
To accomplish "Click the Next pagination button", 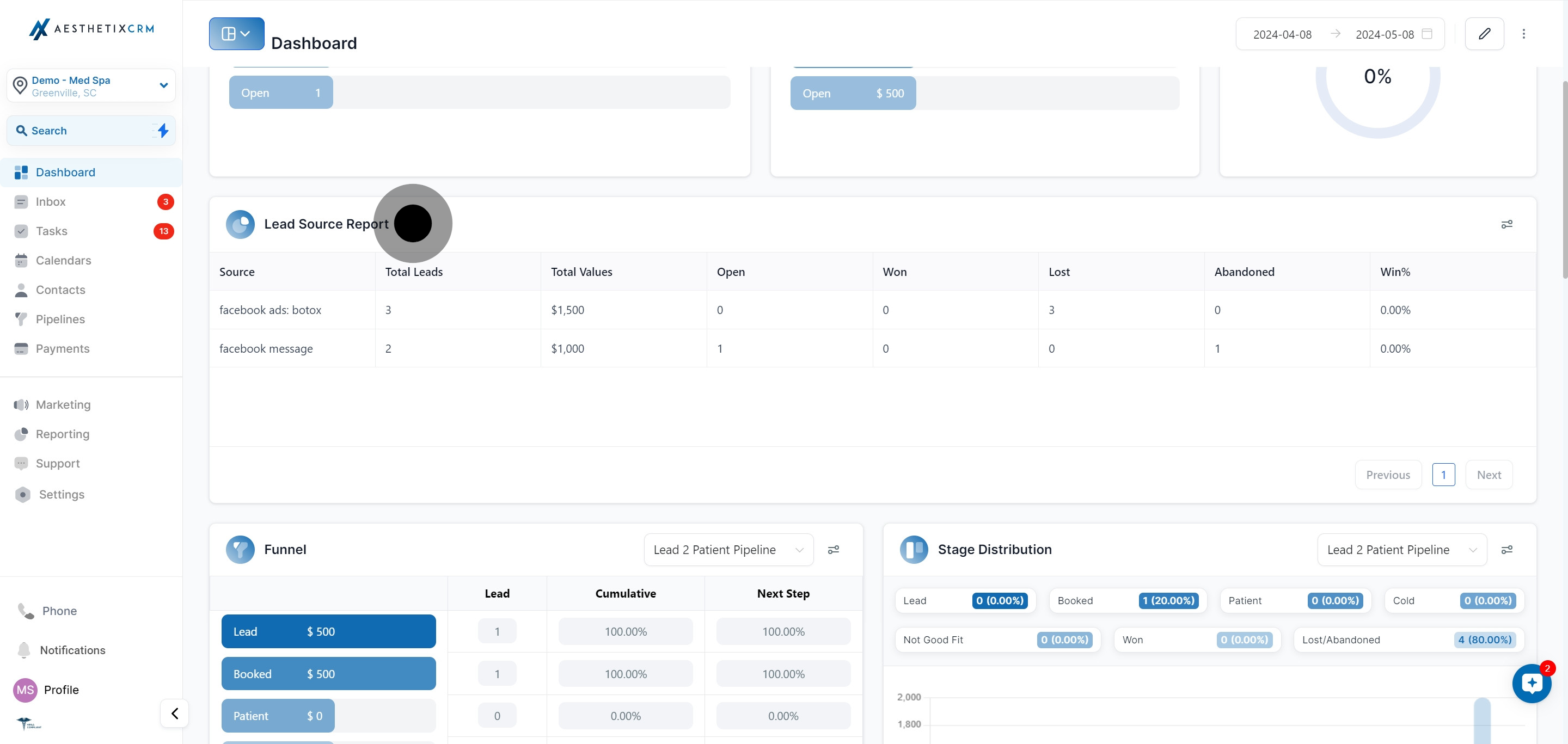I will point(1489,475).
